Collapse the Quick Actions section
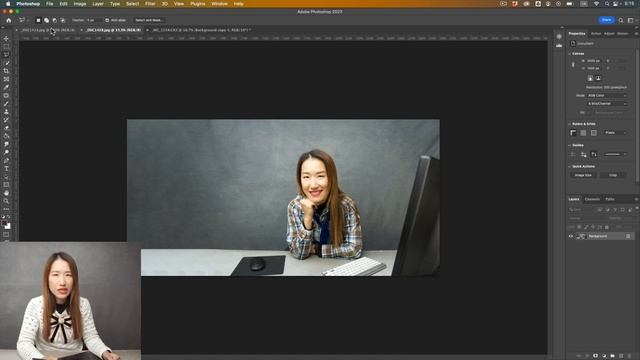 pos(570,166)
